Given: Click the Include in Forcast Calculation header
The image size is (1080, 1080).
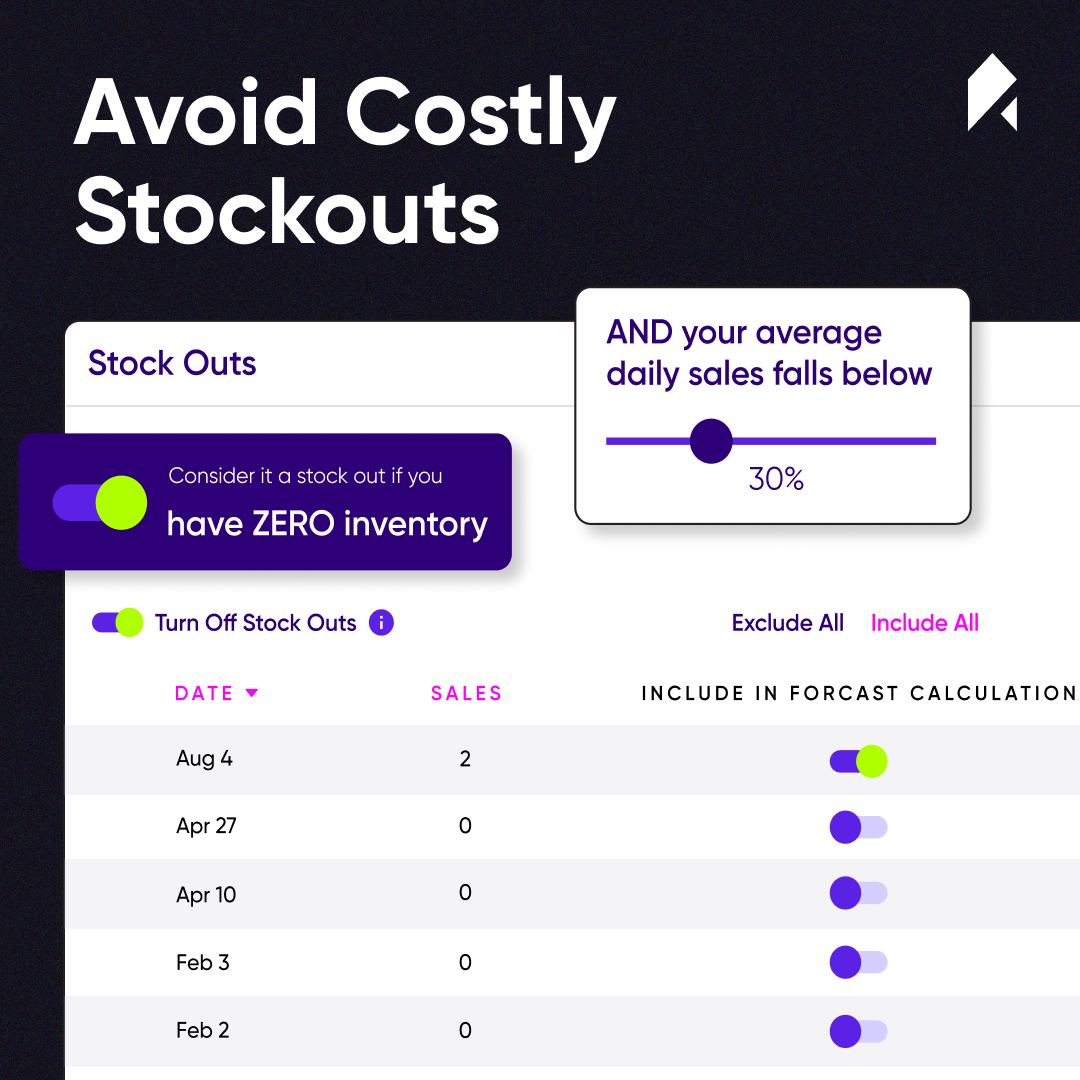Looking at the screenshot, I should (858, 693).
